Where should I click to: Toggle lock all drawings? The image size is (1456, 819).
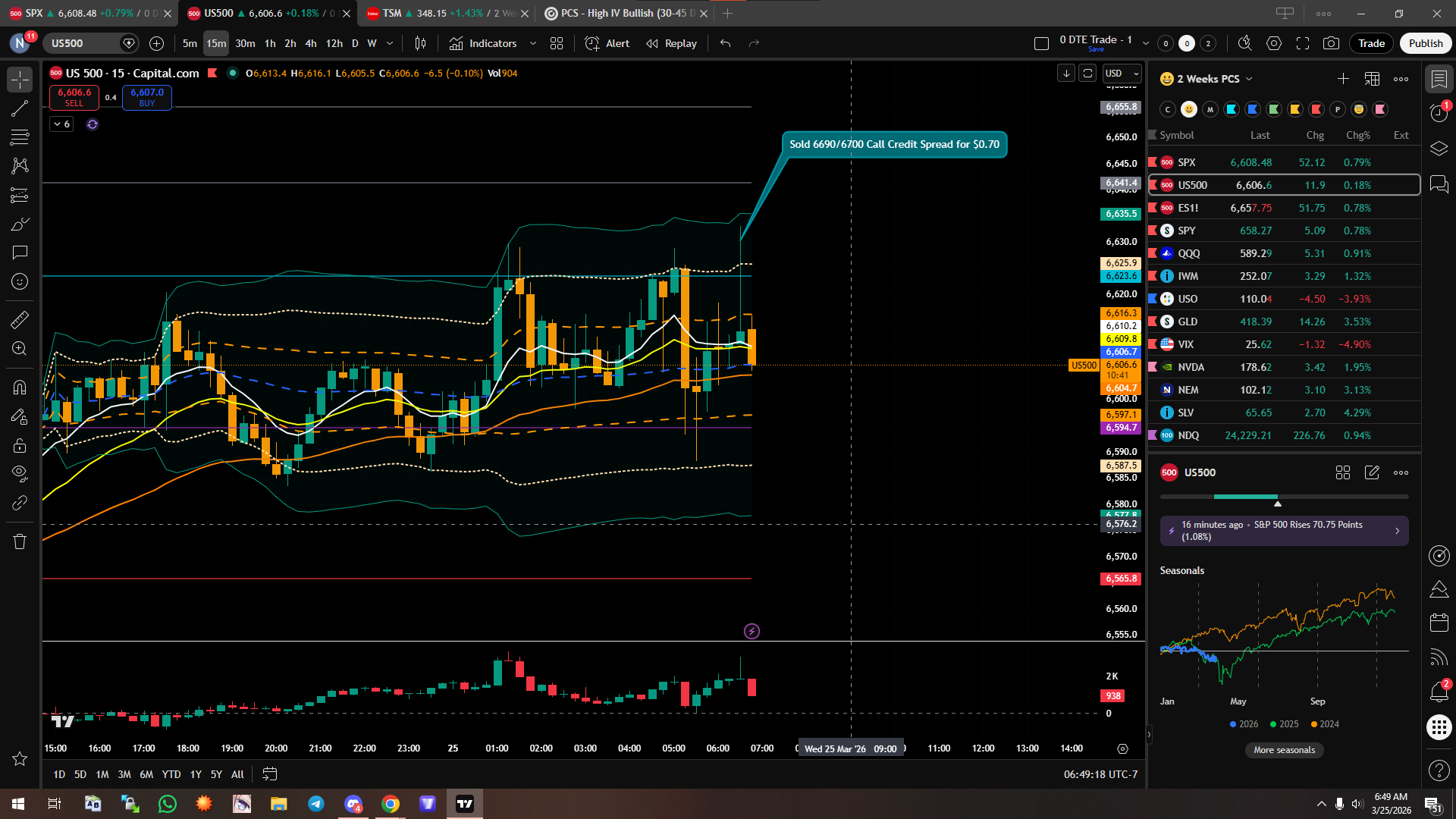[20, 445]
